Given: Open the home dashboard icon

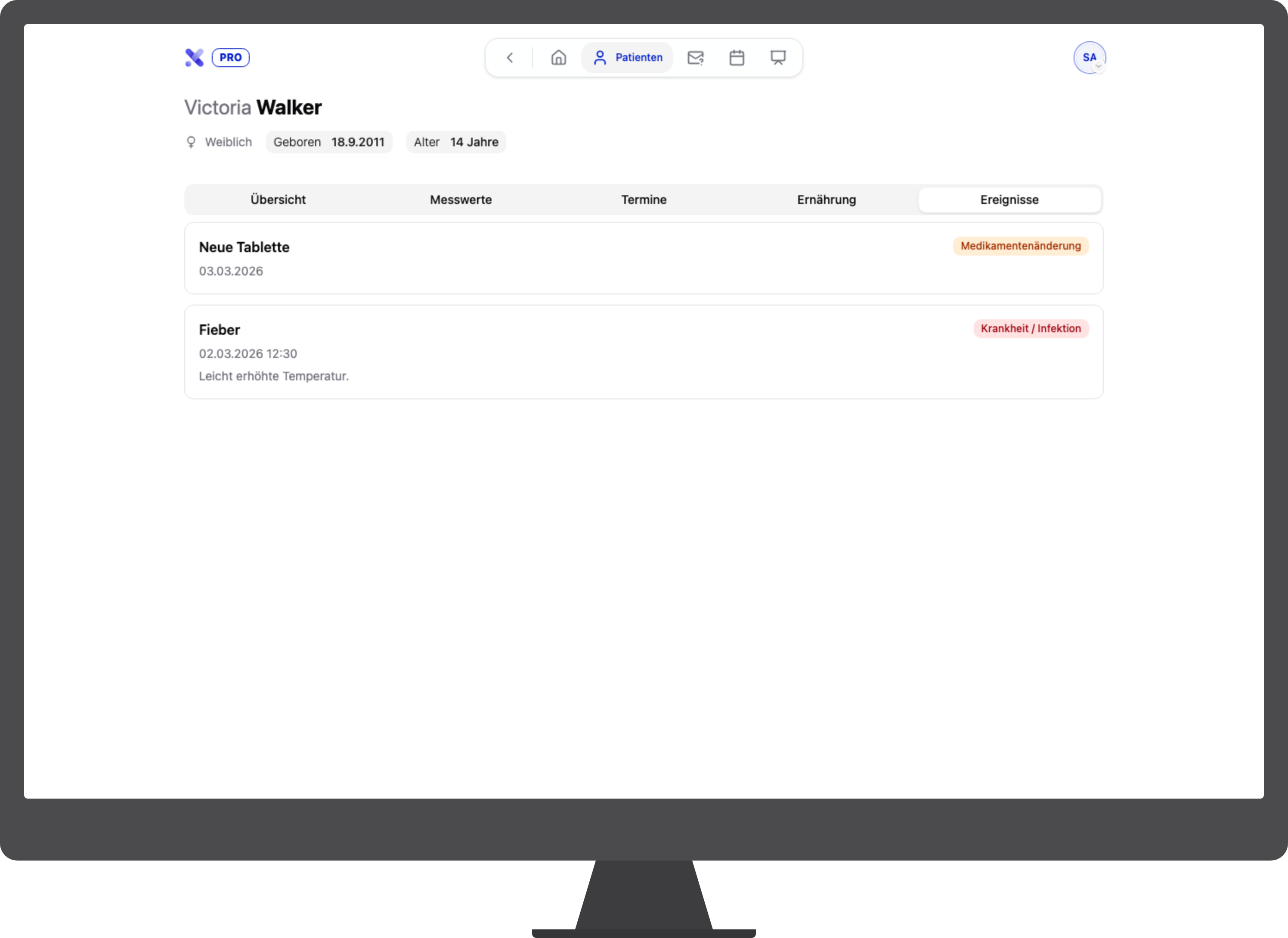Looking at the screenshot, I should click(558, 57).
